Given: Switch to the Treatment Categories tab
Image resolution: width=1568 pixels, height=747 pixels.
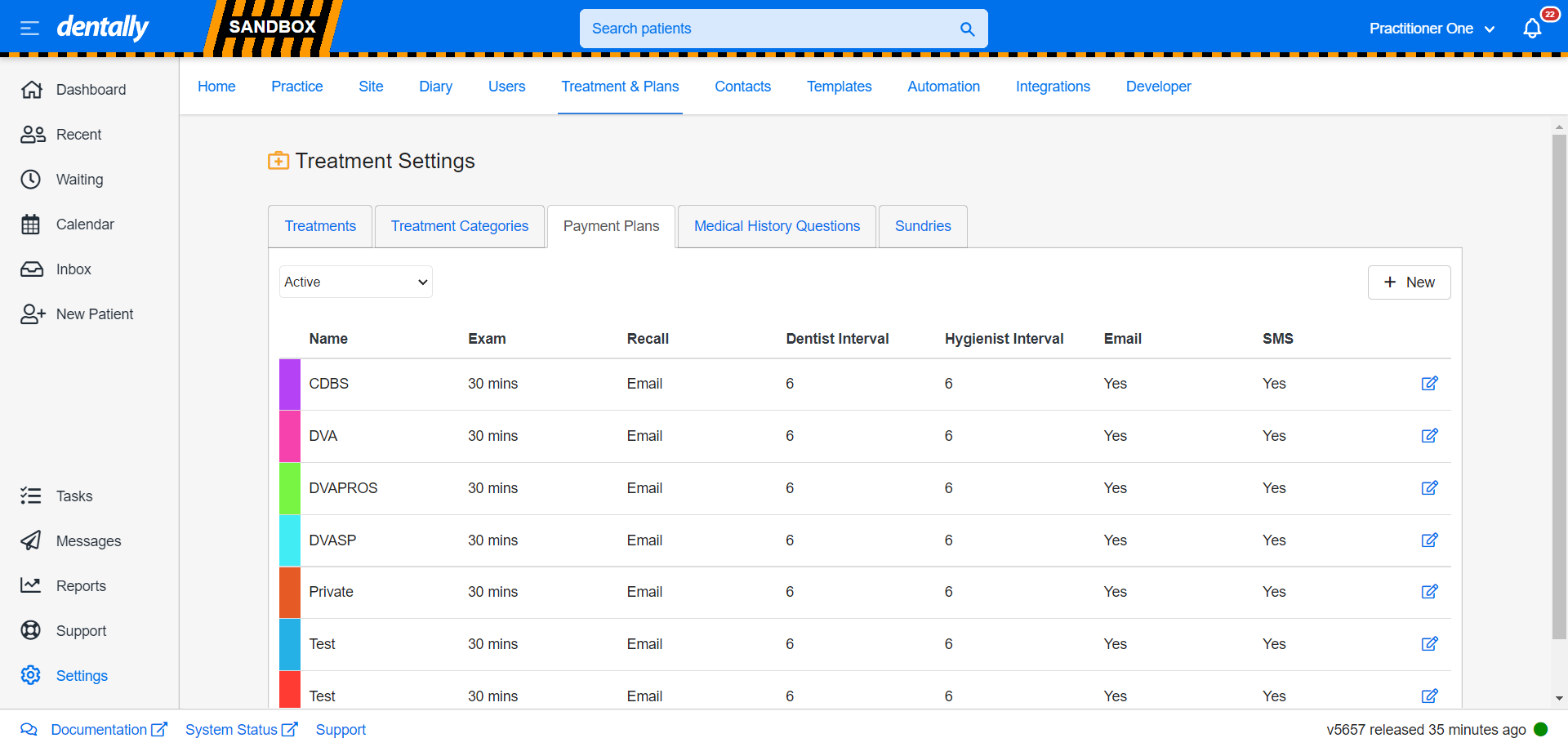Looking at the screenshot, I should click(459, 226).
